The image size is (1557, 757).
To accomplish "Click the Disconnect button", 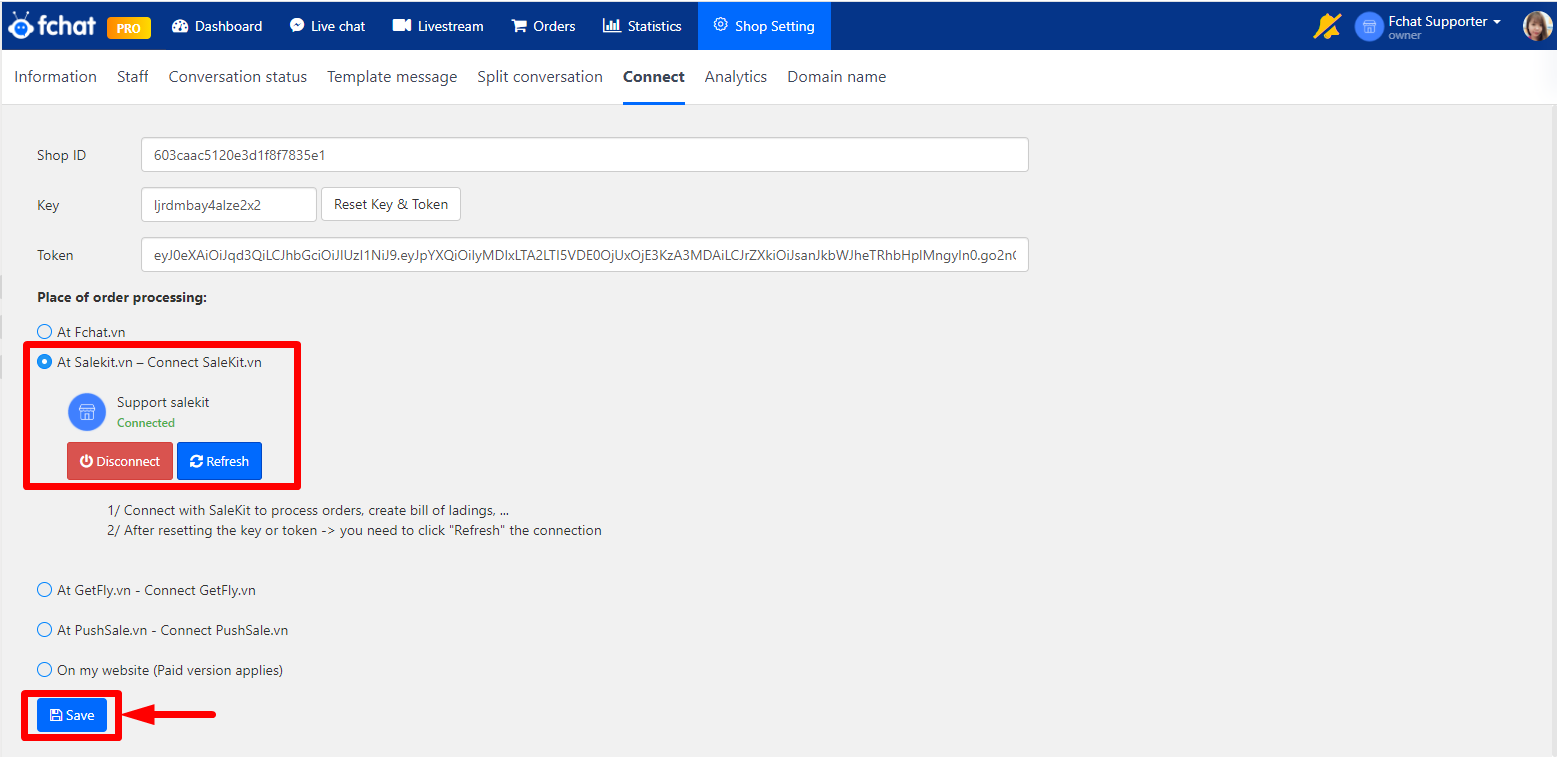I will point(120,461).
